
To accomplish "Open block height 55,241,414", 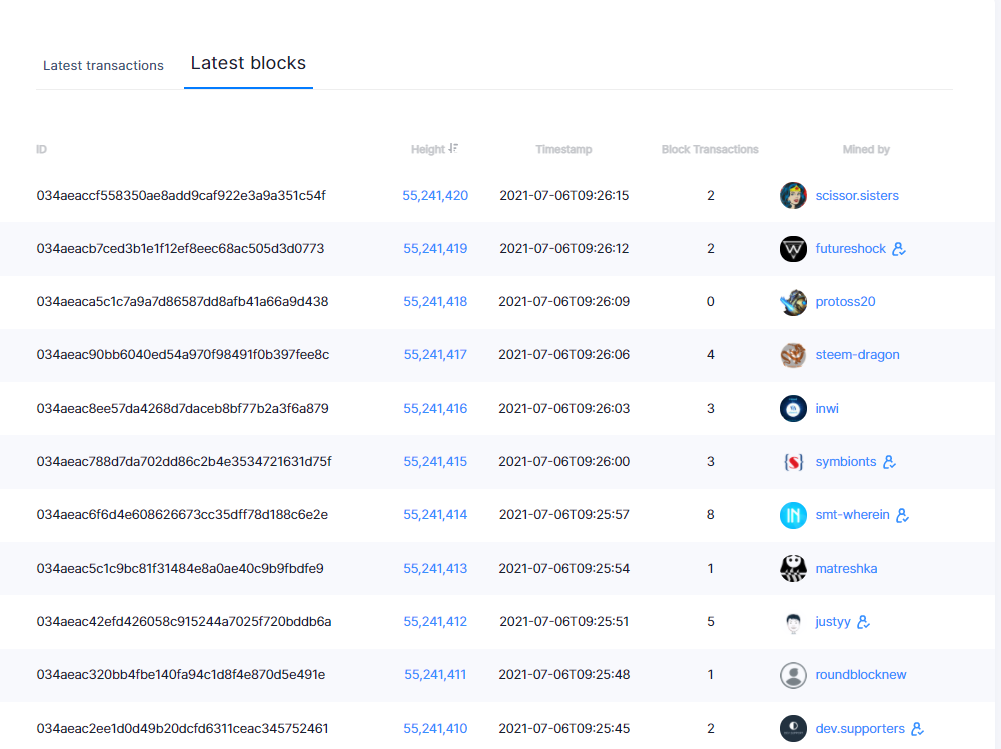I will click(x=435, y=515).
